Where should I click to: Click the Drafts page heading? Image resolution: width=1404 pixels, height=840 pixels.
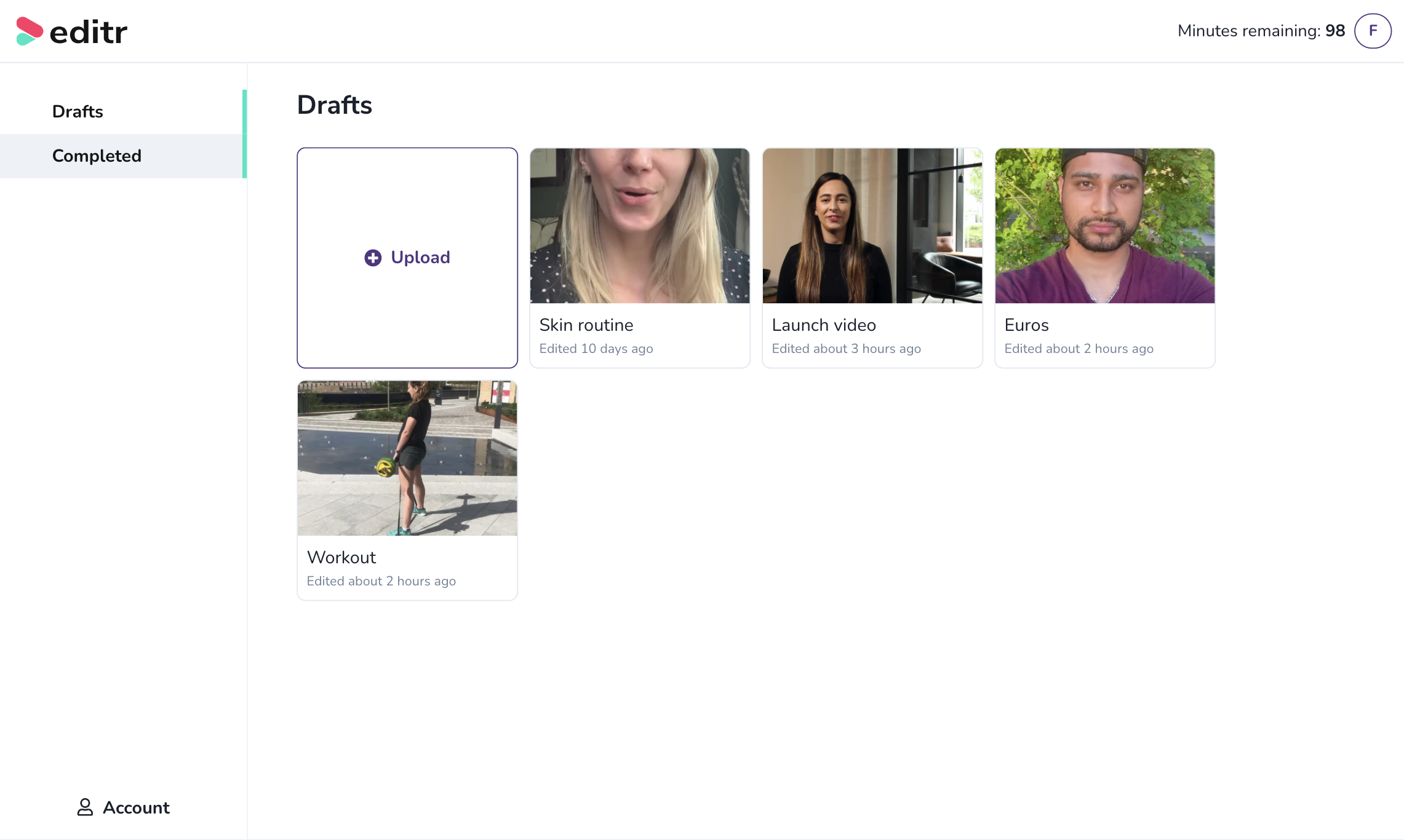[x=335, y=105]
